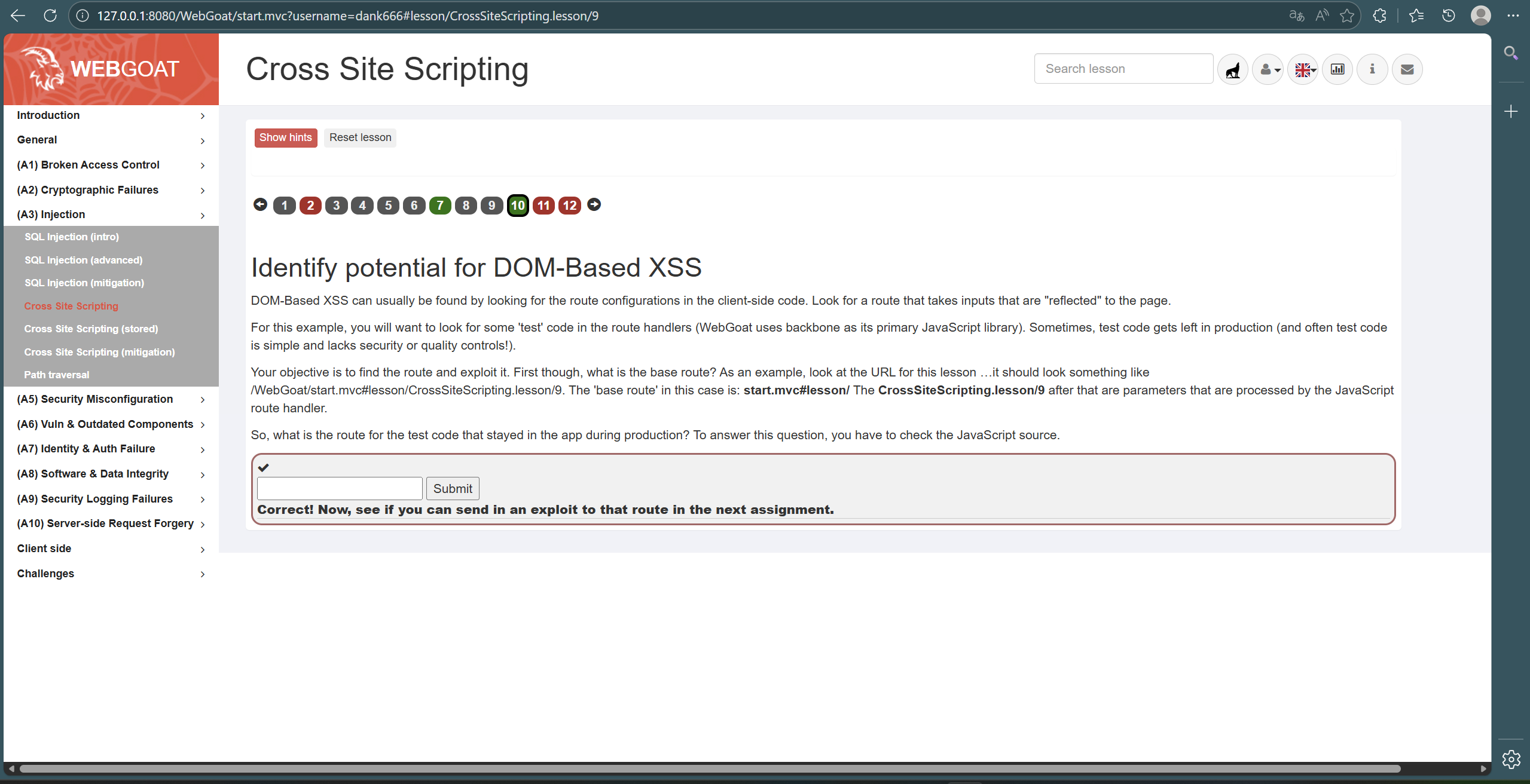Expand (A5) Security Misconfiguration category

111,399
